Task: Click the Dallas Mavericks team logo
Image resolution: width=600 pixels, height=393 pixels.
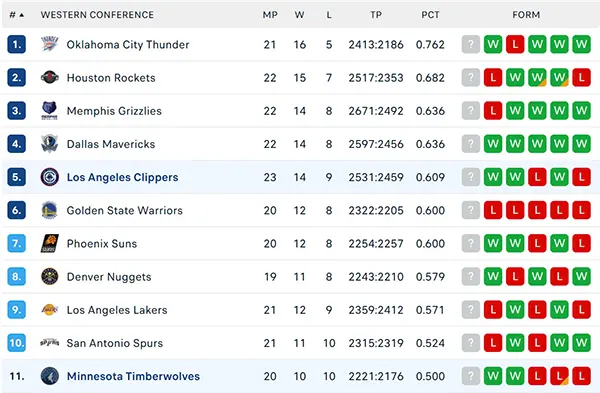Action: click(x=50, y=144)
